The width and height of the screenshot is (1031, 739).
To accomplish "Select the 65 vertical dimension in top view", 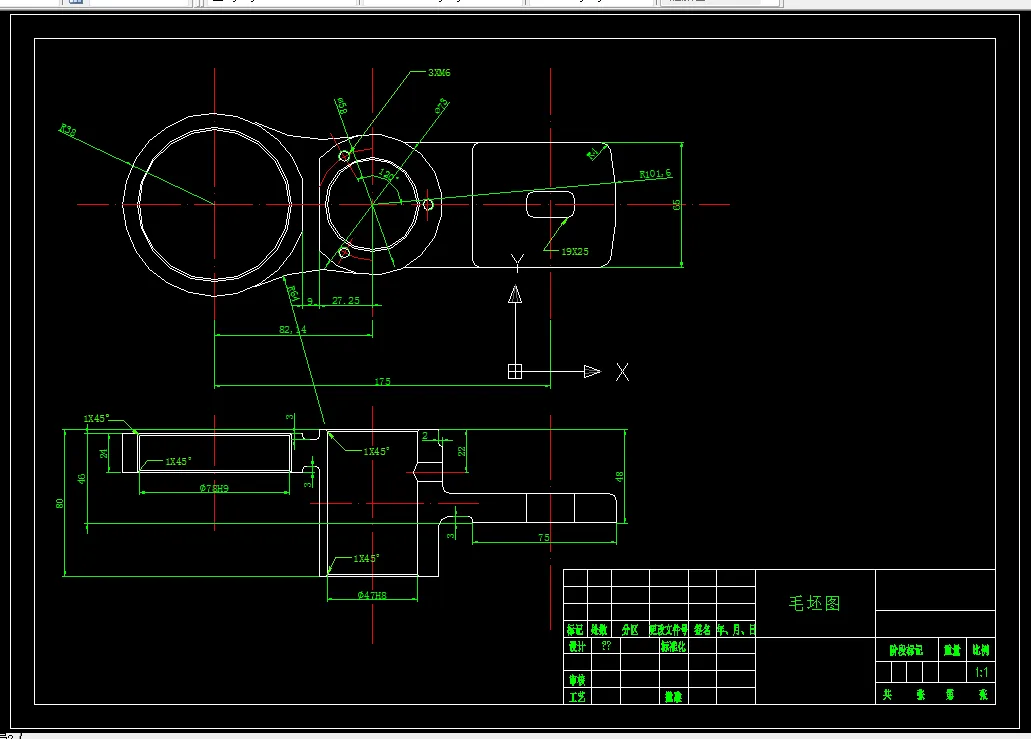I will coord(677,205).
